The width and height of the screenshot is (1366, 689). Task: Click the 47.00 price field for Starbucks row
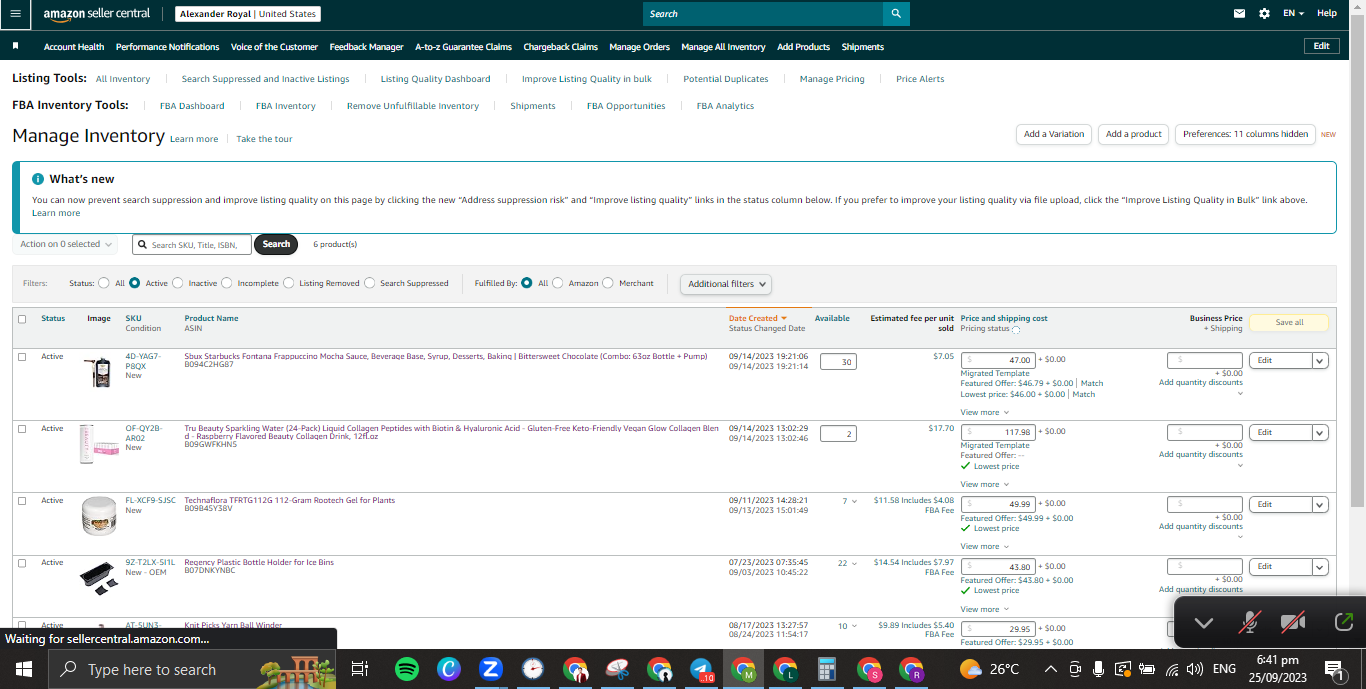pos(998,360)
